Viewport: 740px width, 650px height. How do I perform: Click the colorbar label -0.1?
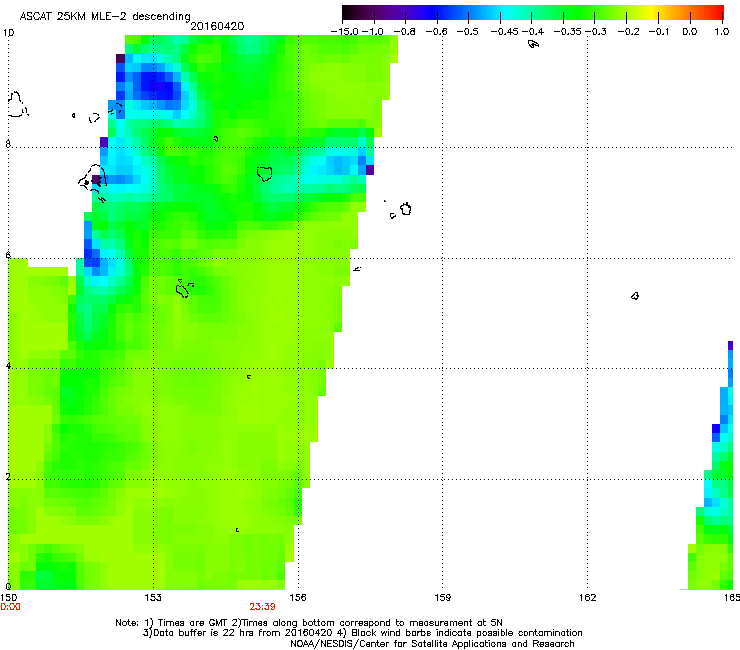[659, 32]
